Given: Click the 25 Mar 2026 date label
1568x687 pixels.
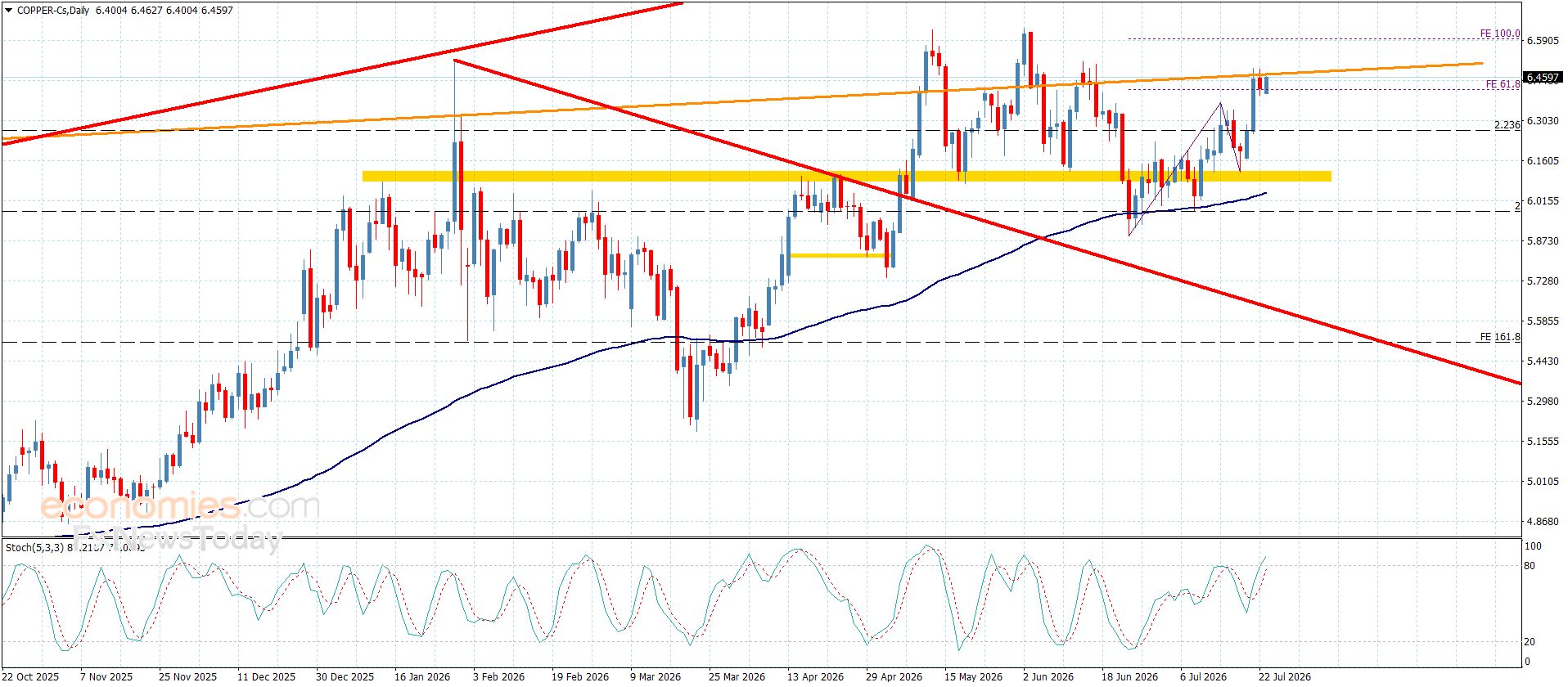Looking at the screenshot, I should pos(737,677).
